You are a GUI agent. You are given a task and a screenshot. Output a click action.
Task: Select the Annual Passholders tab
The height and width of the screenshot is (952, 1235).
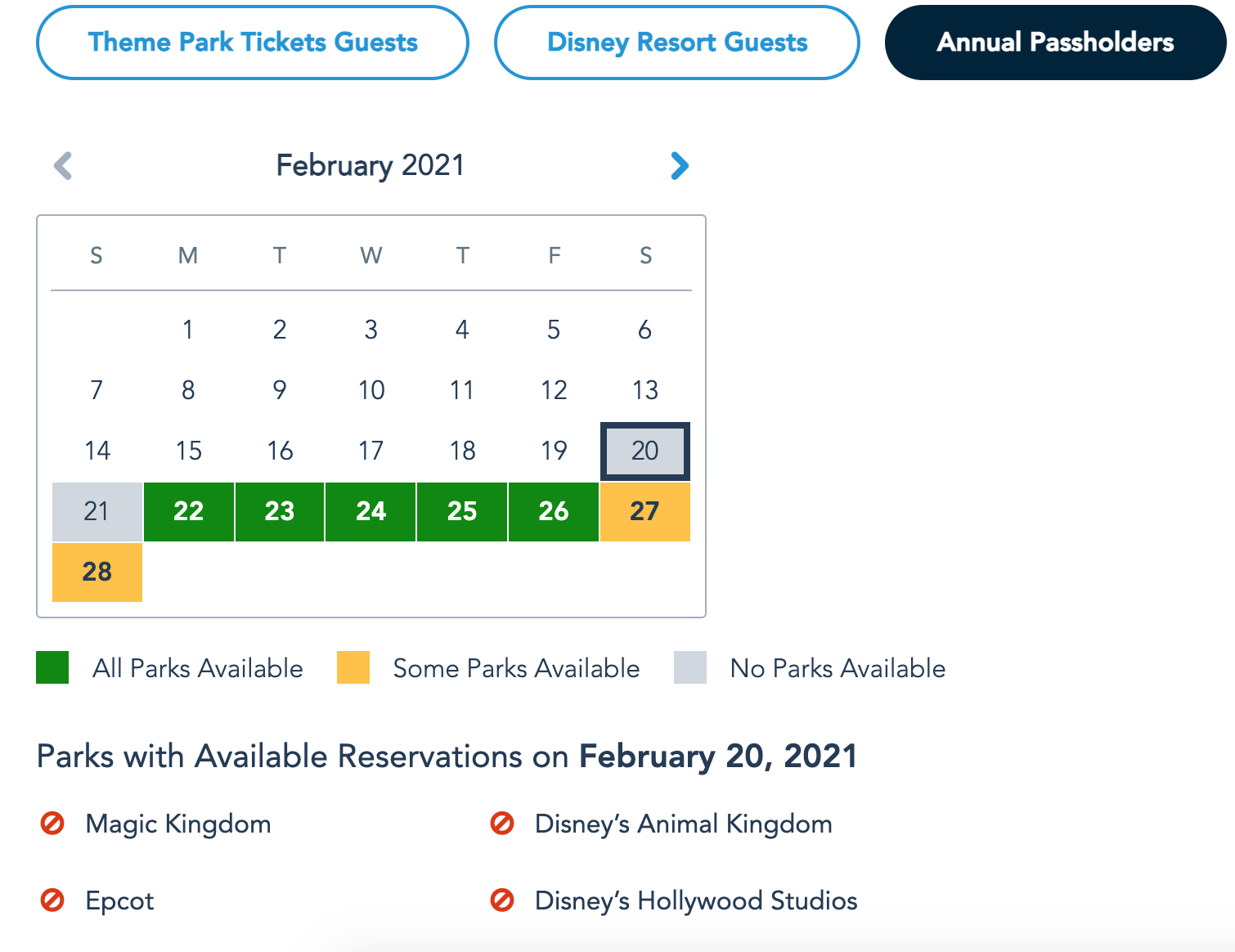click(x=1055, y=43)
